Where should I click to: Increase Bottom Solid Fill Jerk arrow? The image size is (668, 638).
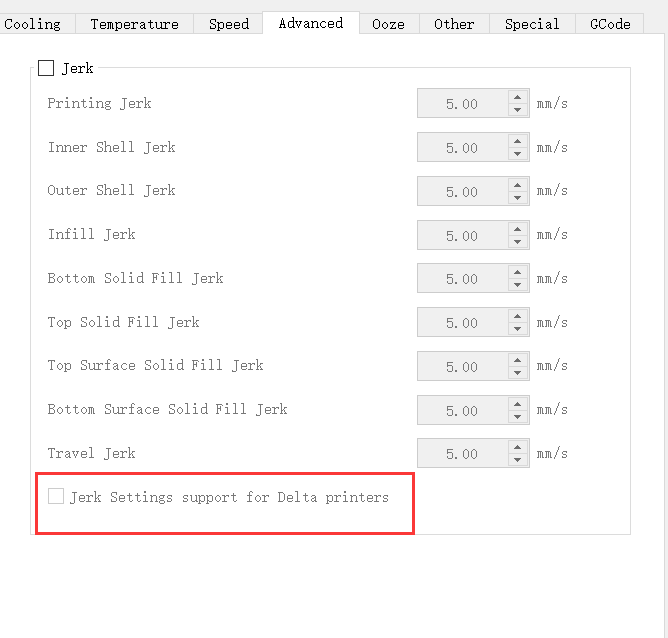[x=518, y=273]
